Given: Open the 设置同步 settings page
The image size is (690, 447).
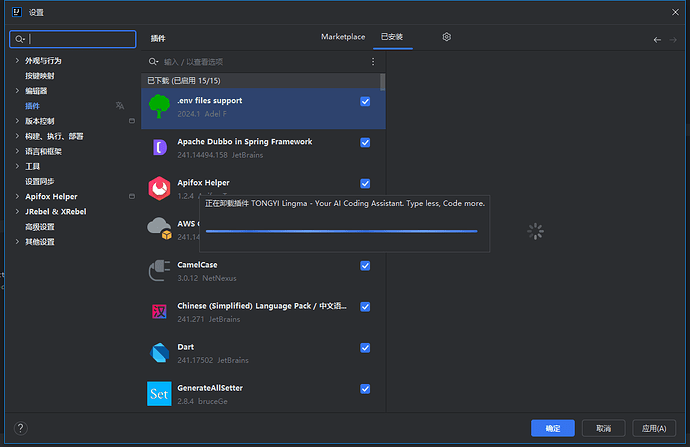Looking at the screenshot, I should pos(40,181).
